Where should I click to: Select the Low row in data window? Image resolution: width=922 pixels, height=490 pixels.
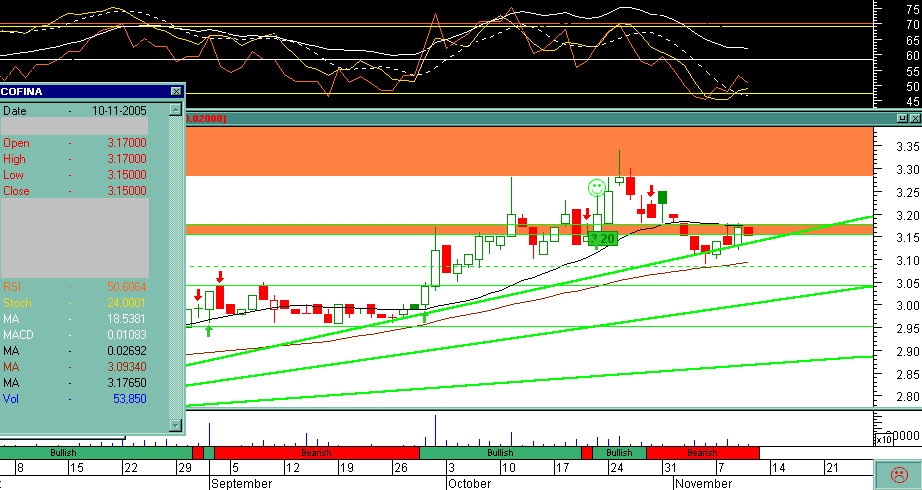click(75, 175)
